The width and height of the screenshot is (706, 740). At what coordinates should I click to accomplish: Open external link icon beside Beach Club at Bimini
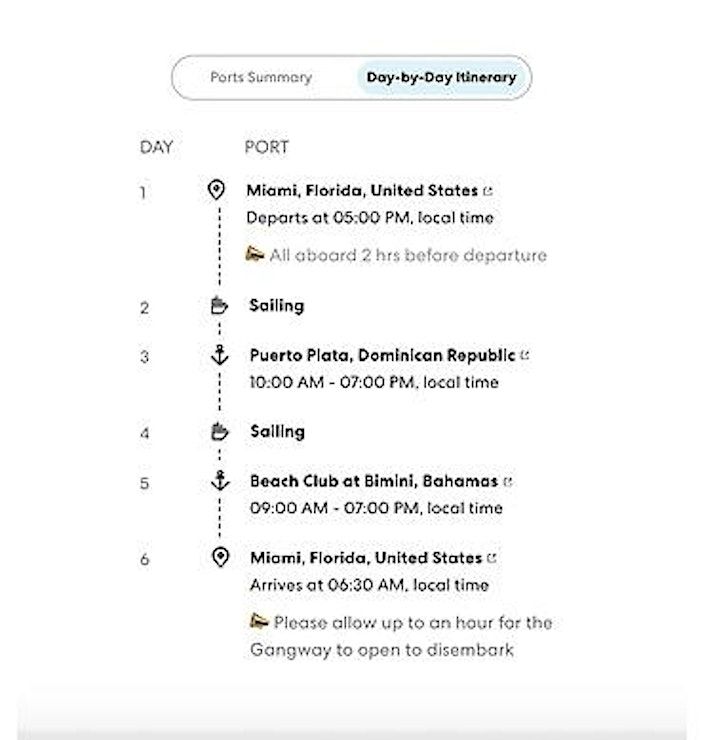(x=508, y=482)
